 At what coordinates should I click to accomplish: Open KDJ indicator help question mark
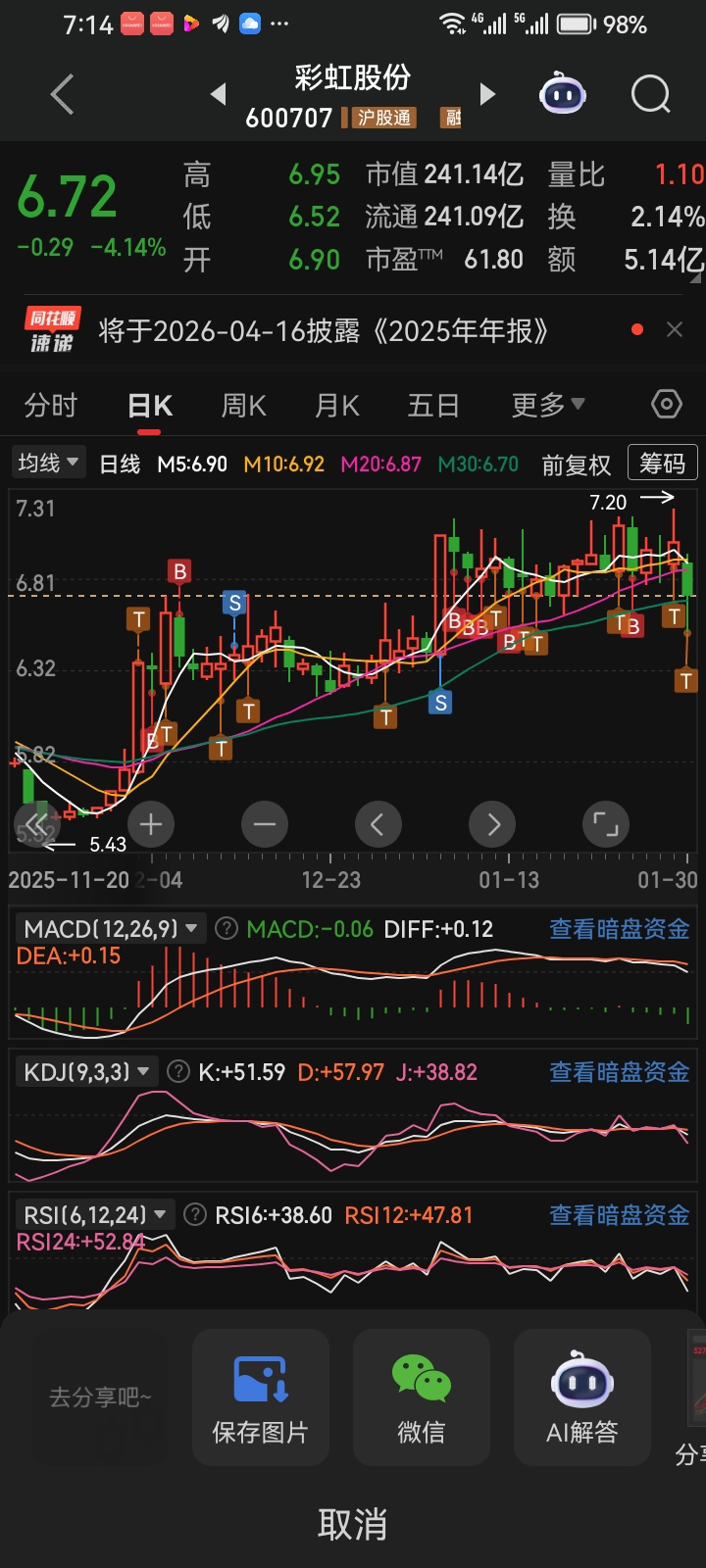click(178, 1071)
